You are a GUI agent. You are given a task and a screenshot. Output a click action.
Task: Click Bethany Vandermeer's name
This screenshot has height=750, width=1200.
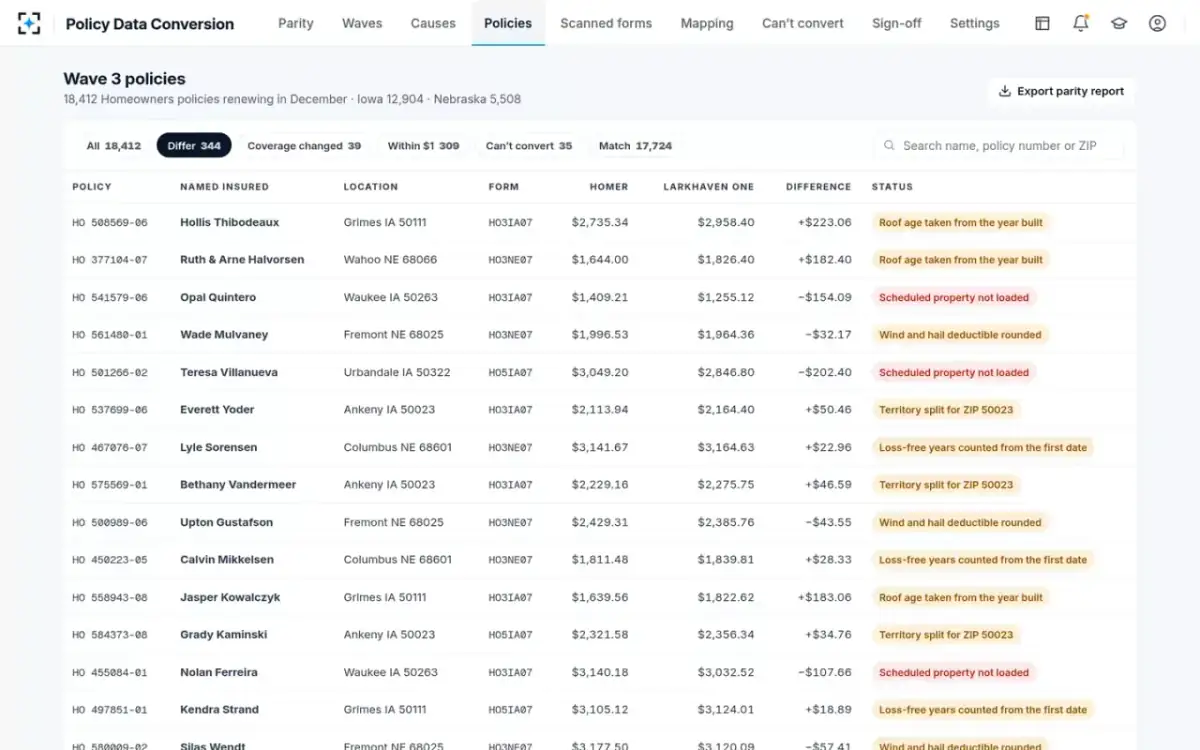238,485
